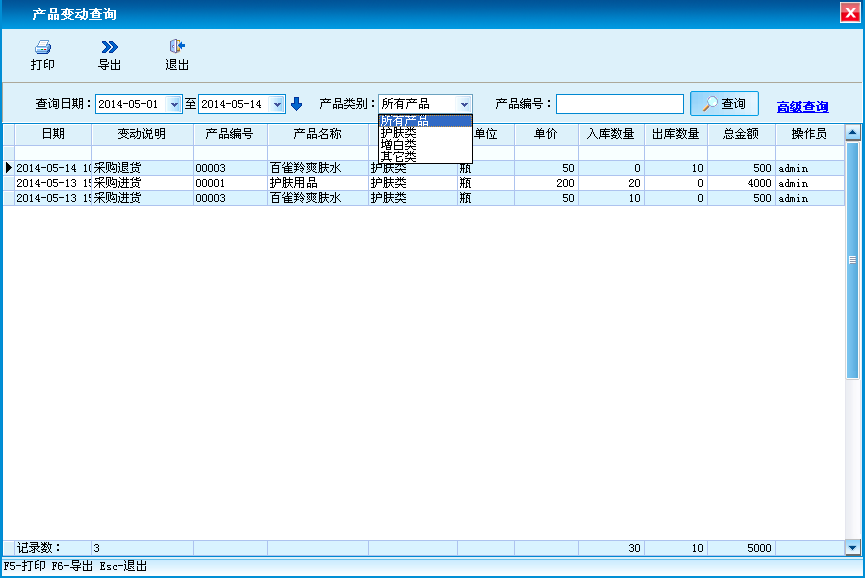
Task: Expand the end date 2014-05-14 dropdown
Action: 278,104
